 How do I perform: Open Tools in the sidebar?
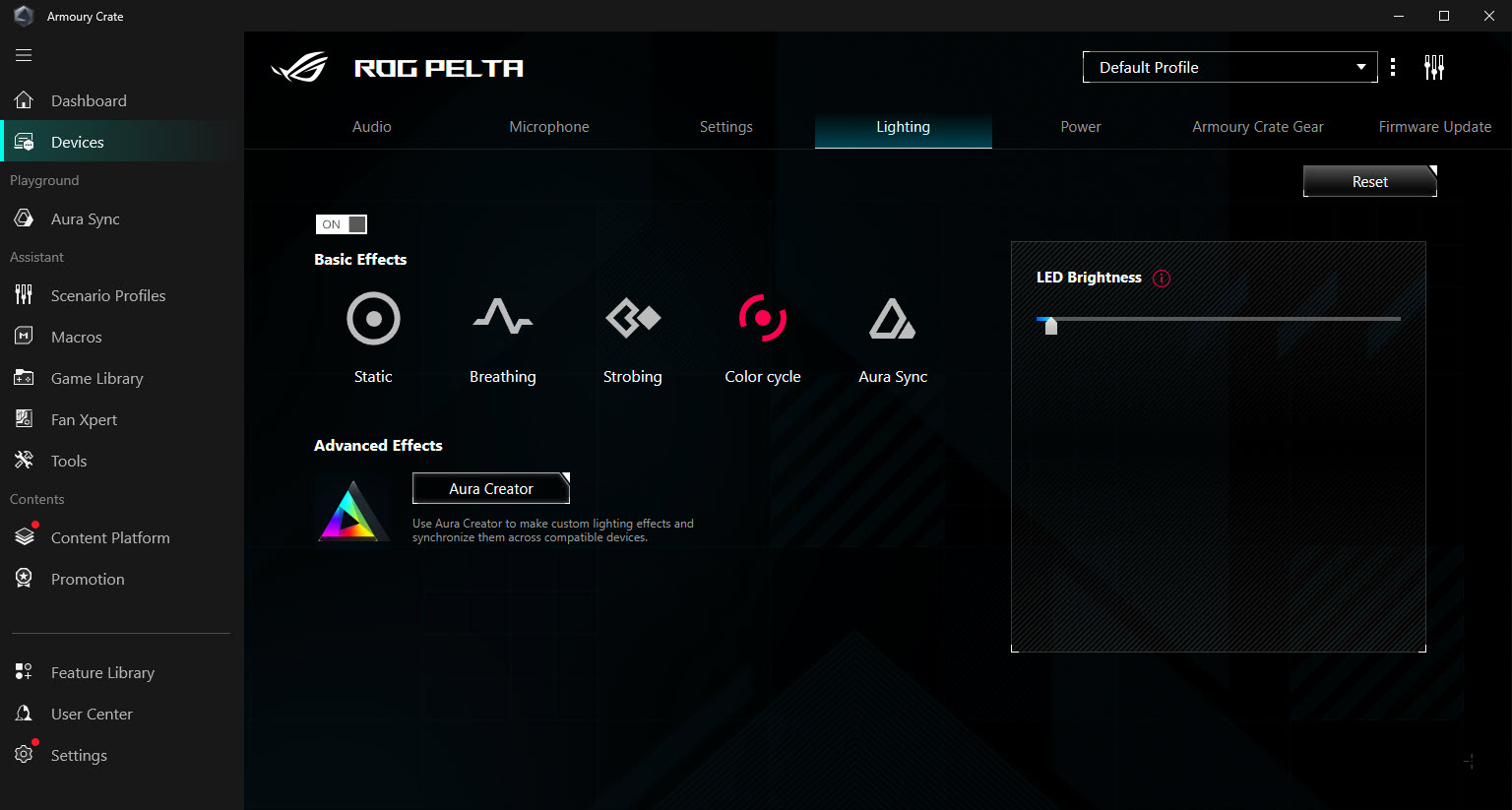tap(122, 461)
